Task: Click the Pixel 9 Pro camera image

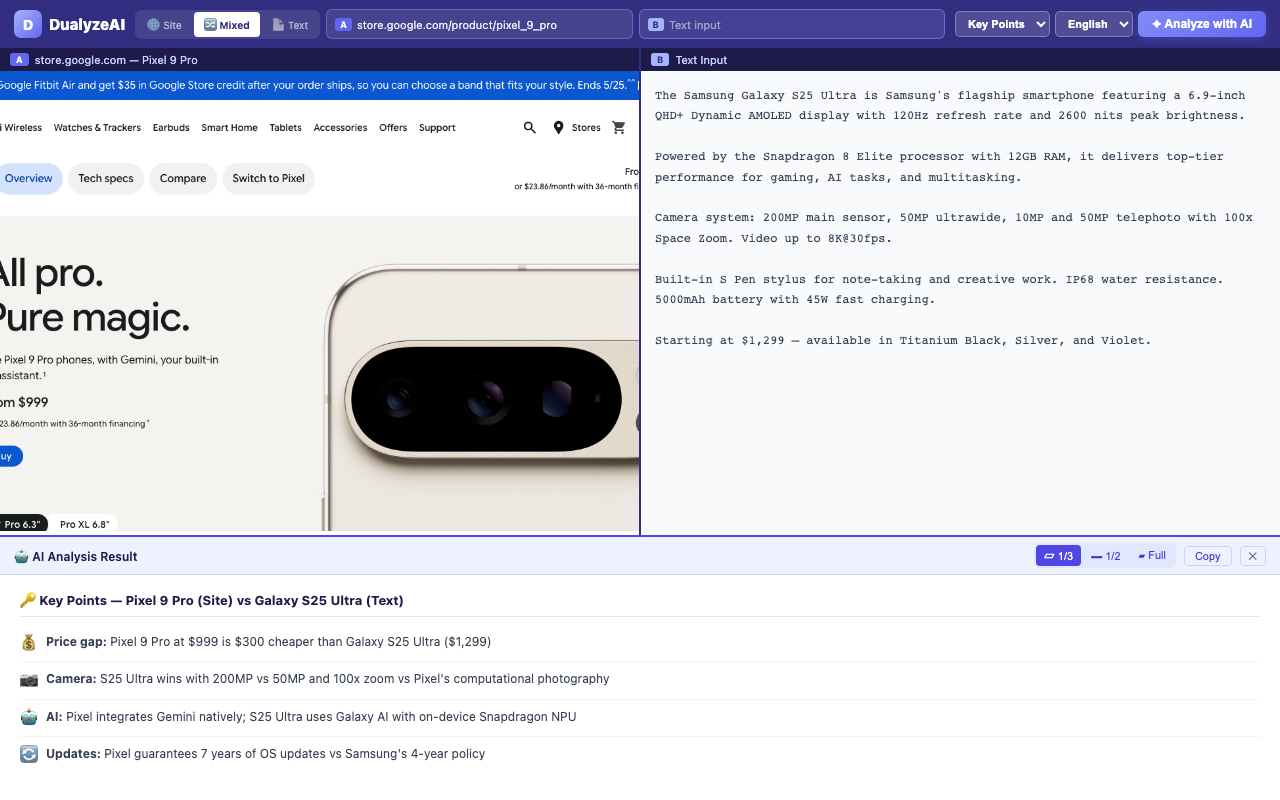Action: pos(483,397)
